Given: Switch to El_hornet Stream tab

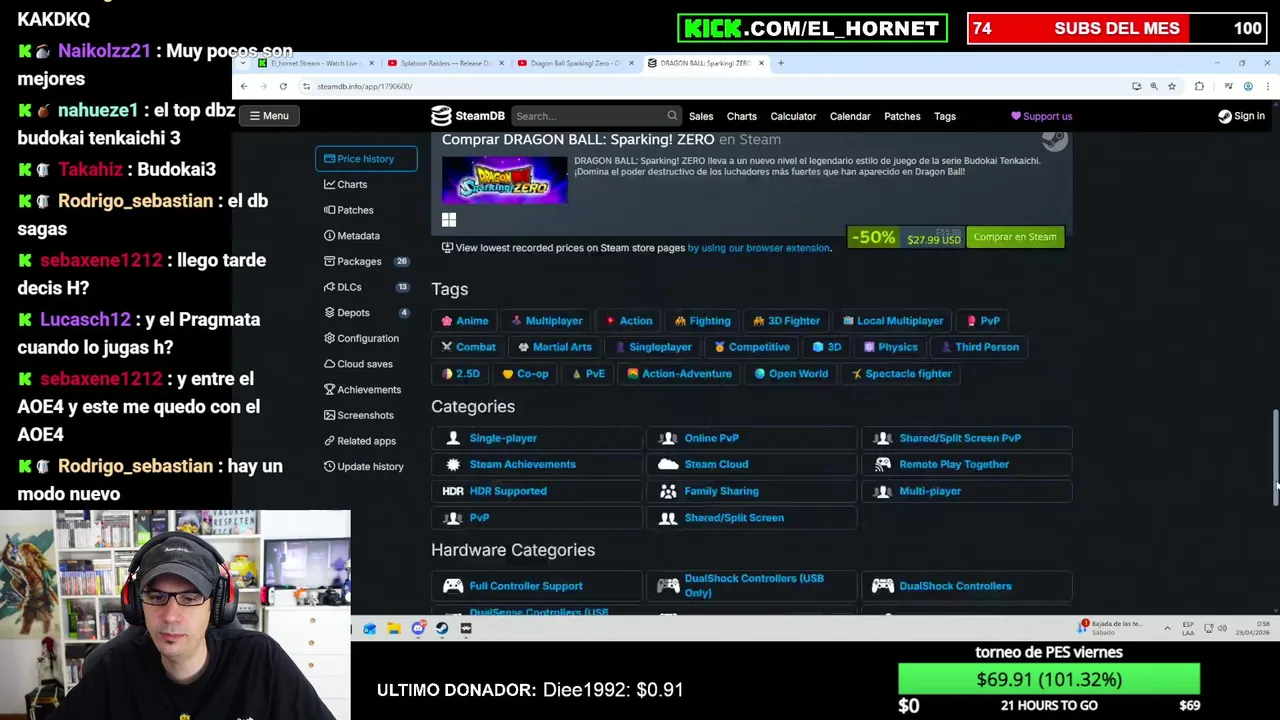Looking at the screenshot, I should click(315, 63).
